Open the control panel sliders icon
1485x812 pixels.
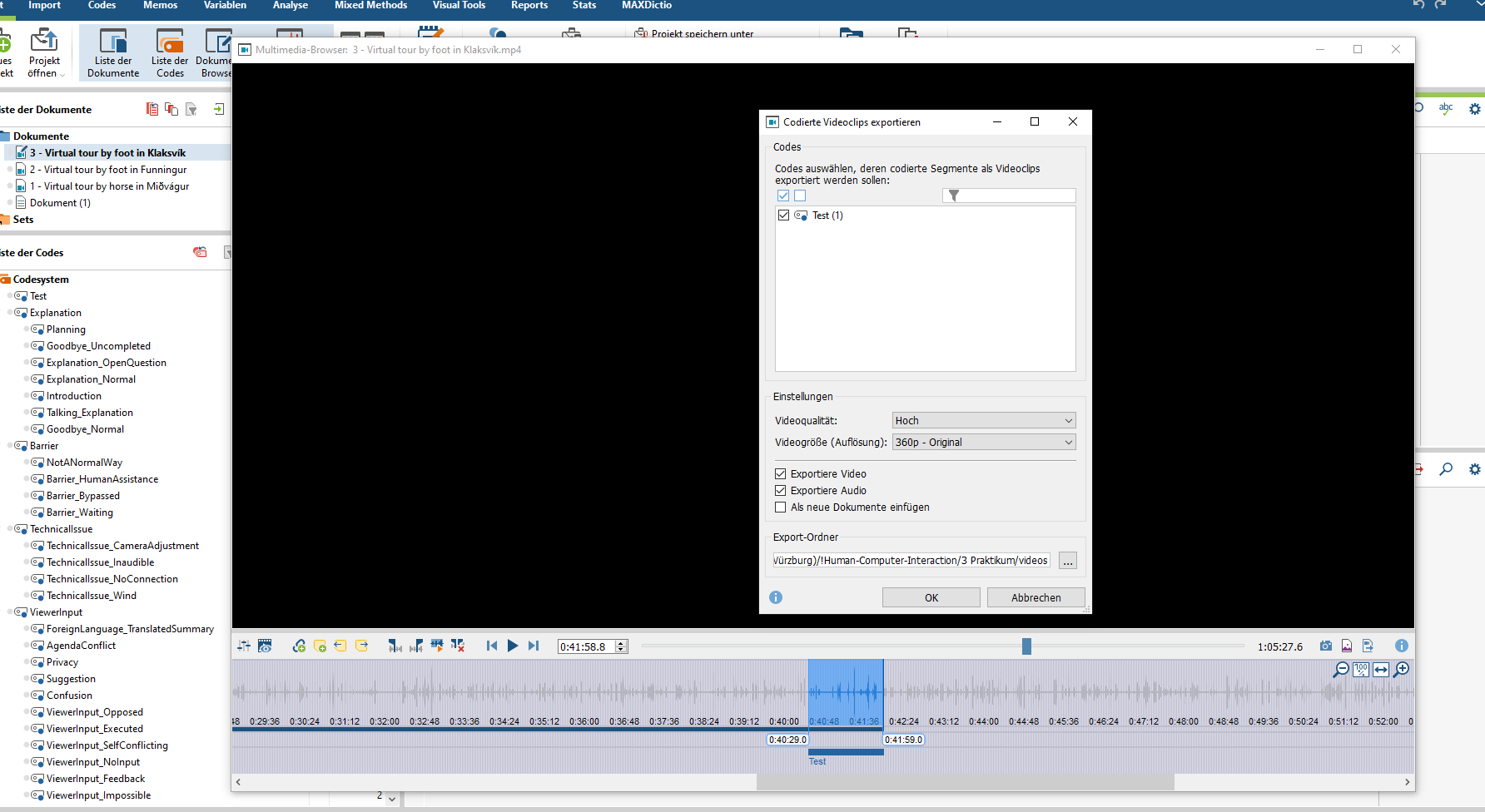244,646
